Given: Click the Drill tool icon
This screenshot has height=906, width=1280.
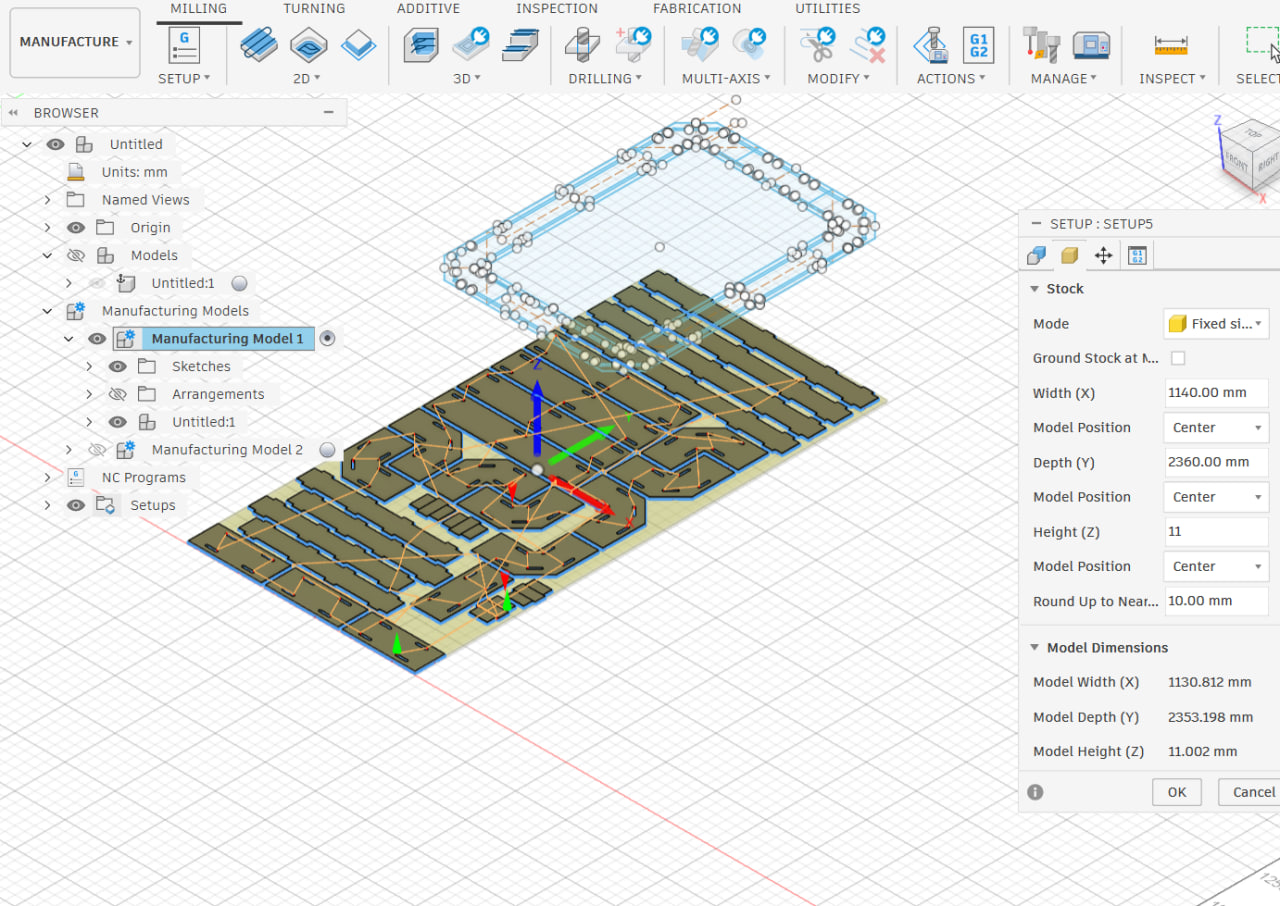Looking at the screenshot, I should [x=582, y=45].
